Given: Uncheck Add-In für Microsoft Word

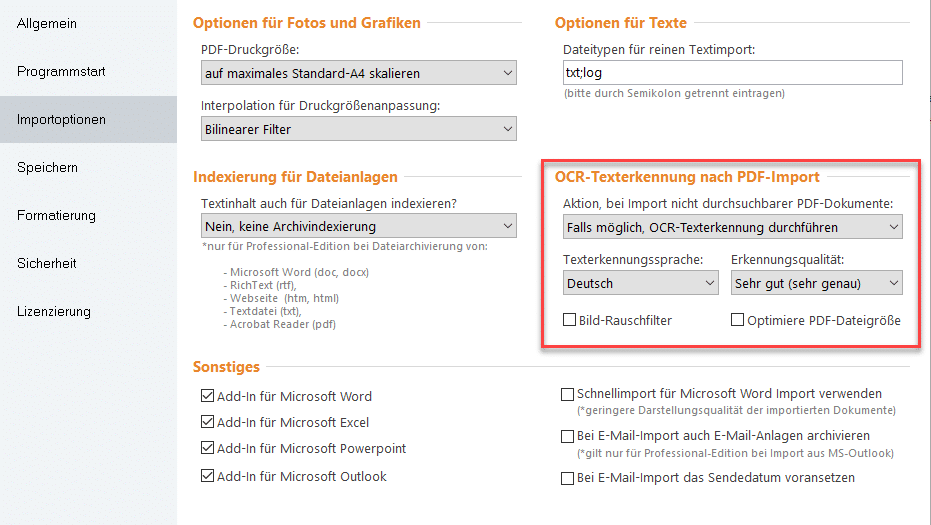Looking at the screenshot, I should pos(208,396).
